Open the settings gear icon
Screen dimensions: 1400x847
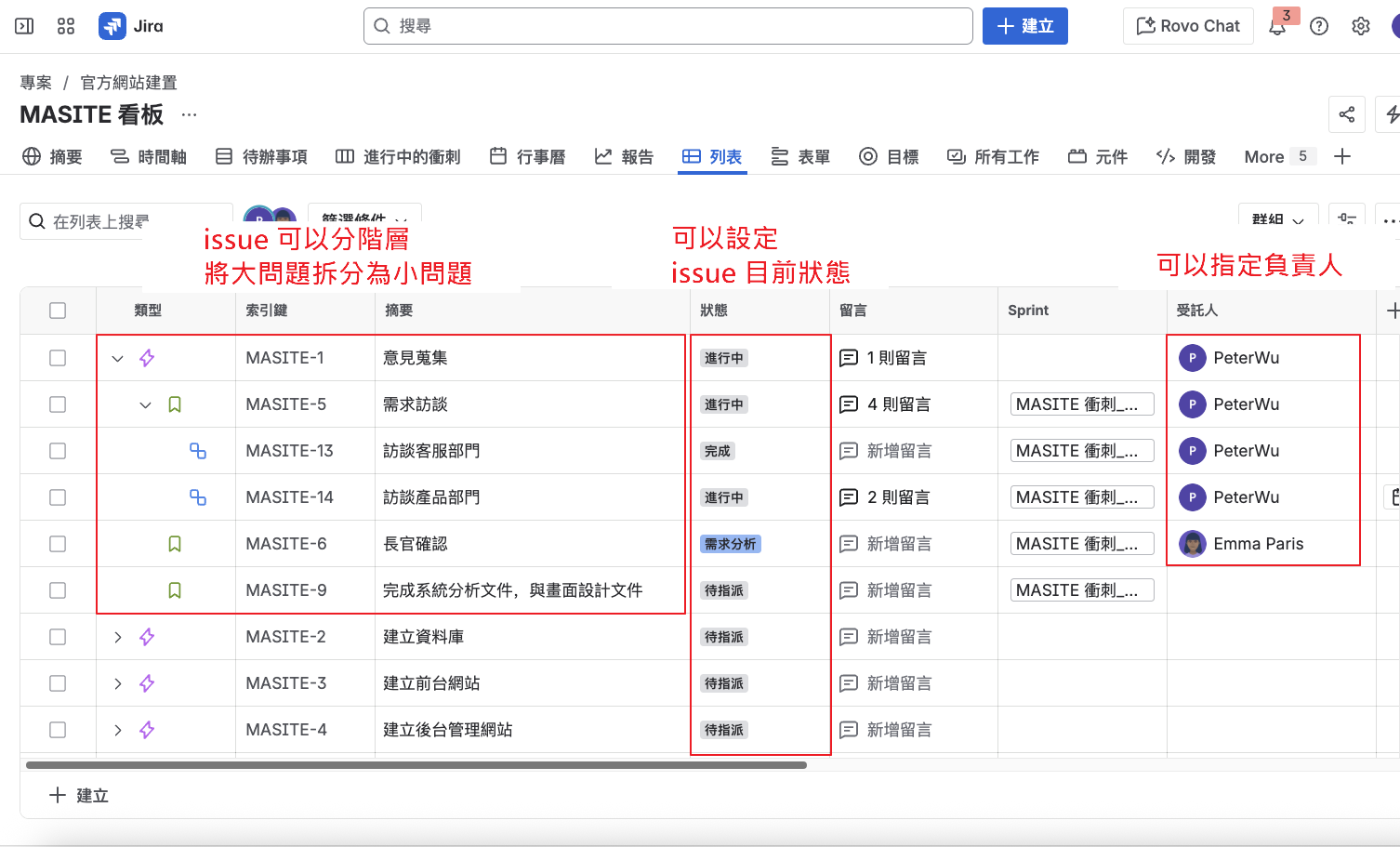tap(1360, 26)
